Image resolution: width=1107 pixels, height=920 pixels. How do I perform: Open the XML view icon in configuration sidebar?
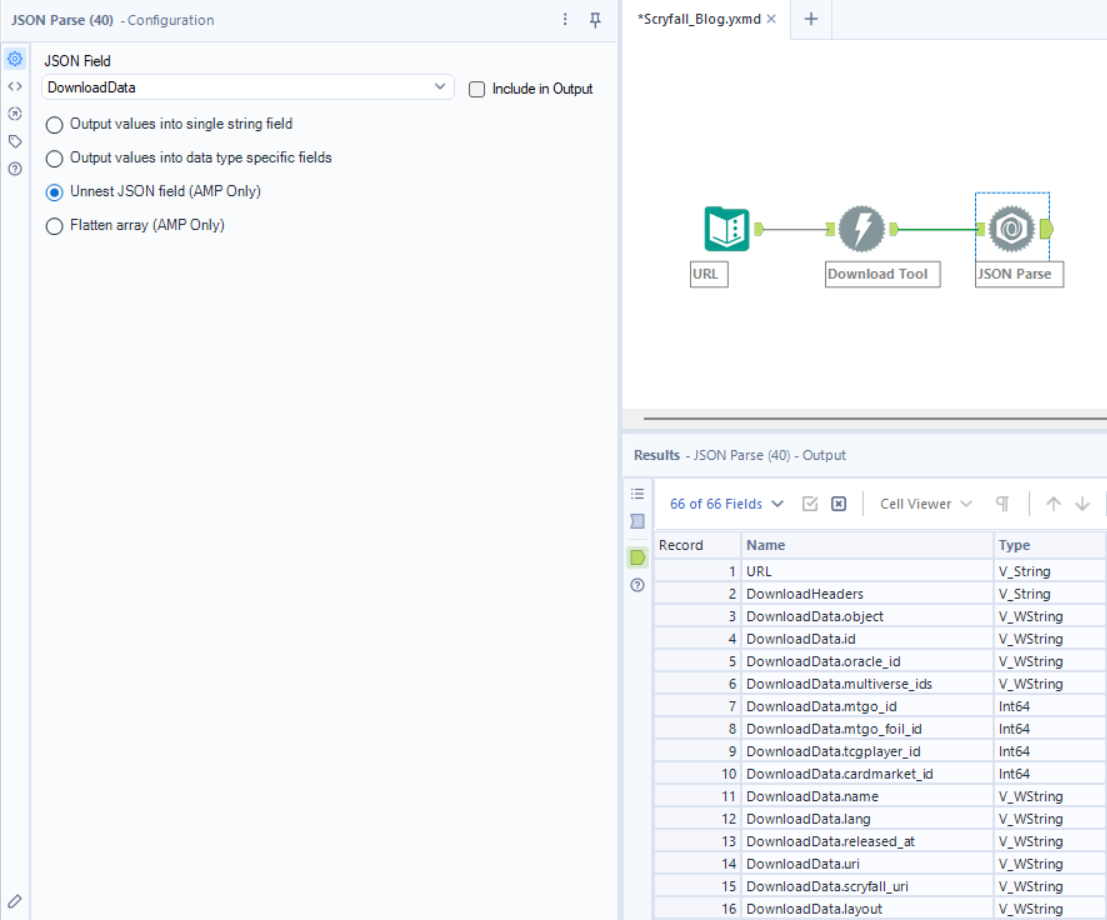(x=15, y=86)
